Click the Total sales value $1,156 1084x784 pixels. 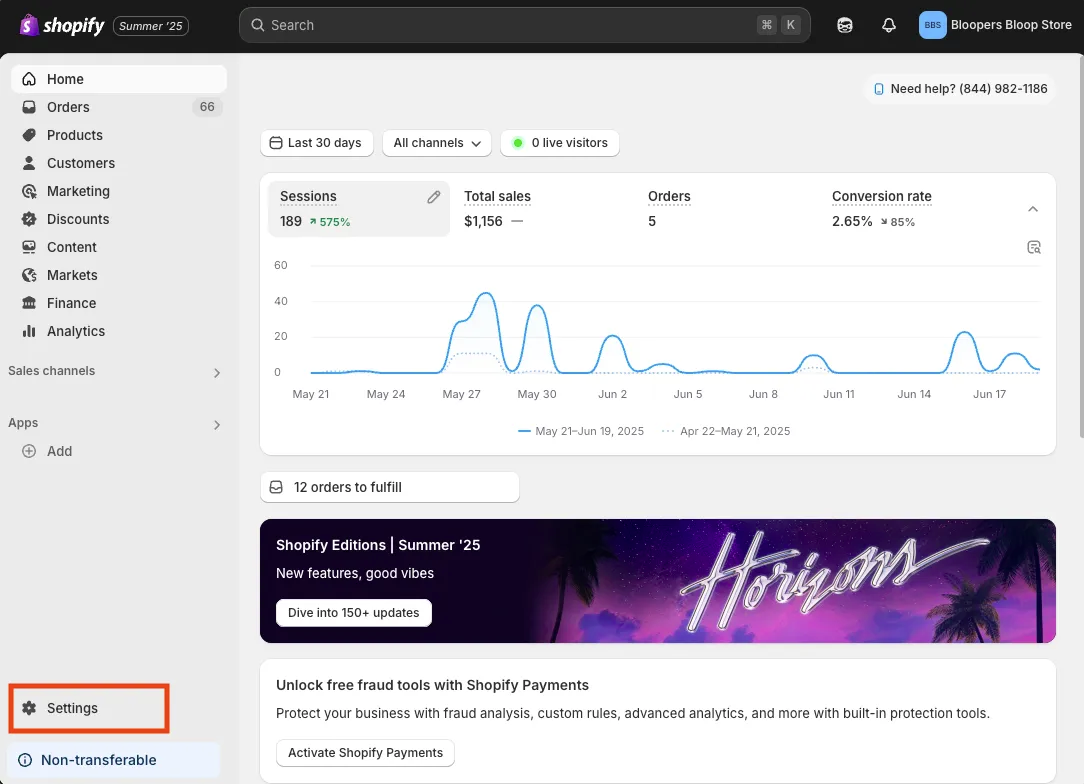click(x=483, y=221)
